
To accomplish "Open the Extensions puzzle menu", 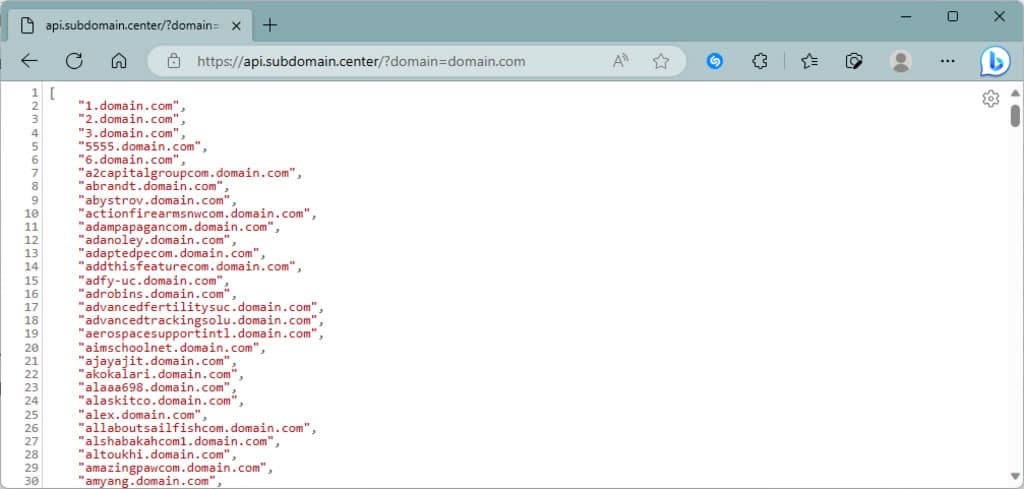I will [760, 61].
